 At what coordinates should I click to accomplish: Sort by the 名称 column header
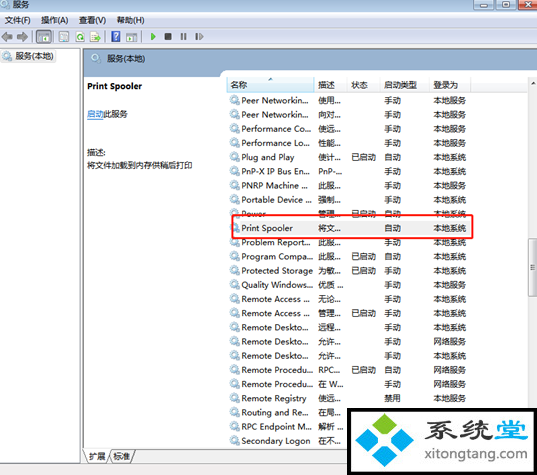[270, 85]
